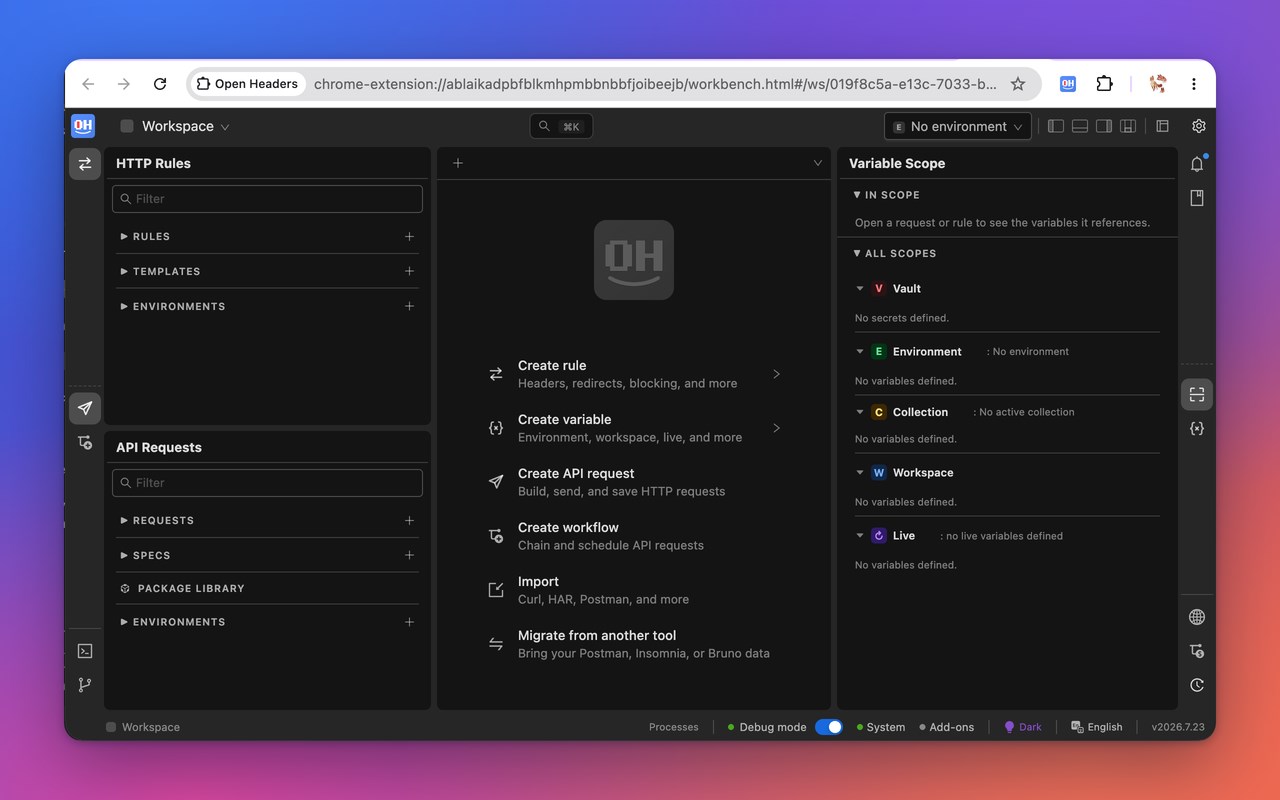Image resolution: width=1280 pixels, height=800 pixels.
Task: Expand API Requests ENVIRONMENTS section
Action: (x=172, y=622)
